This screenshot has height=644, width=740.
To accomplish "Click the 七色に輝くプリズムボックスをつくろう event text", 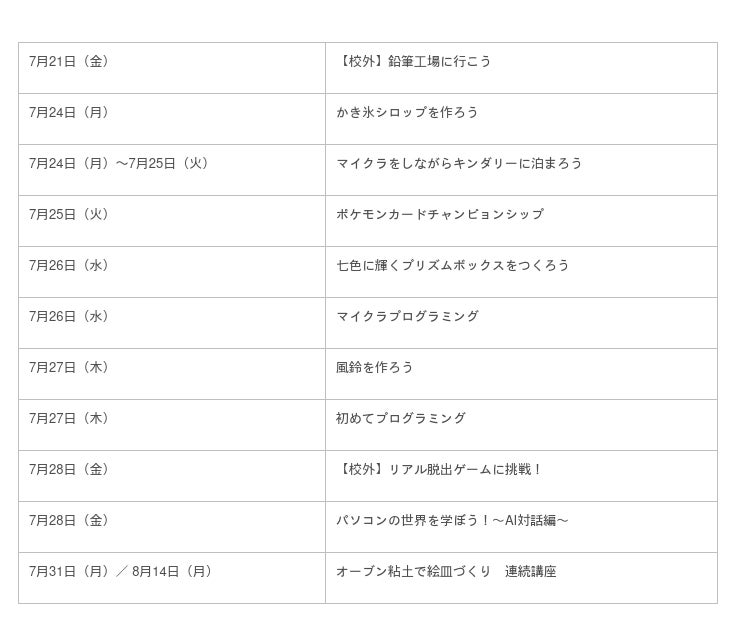I will point(453,266).
